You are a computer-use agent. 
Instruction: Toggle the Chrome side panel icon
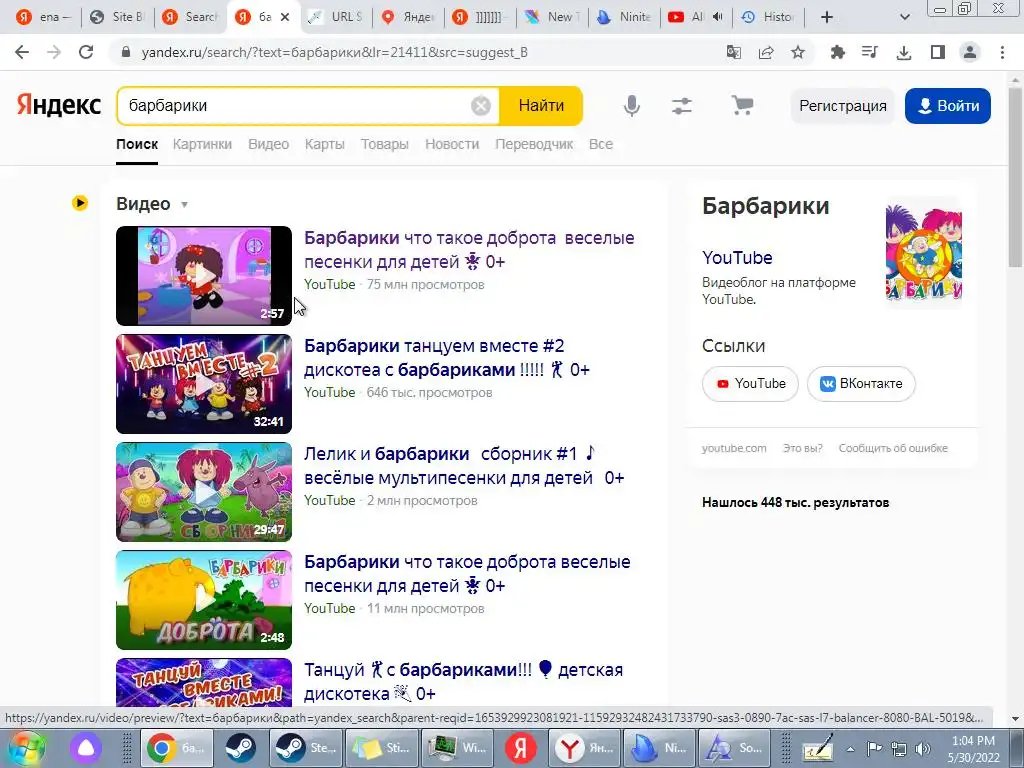point(938,52)
